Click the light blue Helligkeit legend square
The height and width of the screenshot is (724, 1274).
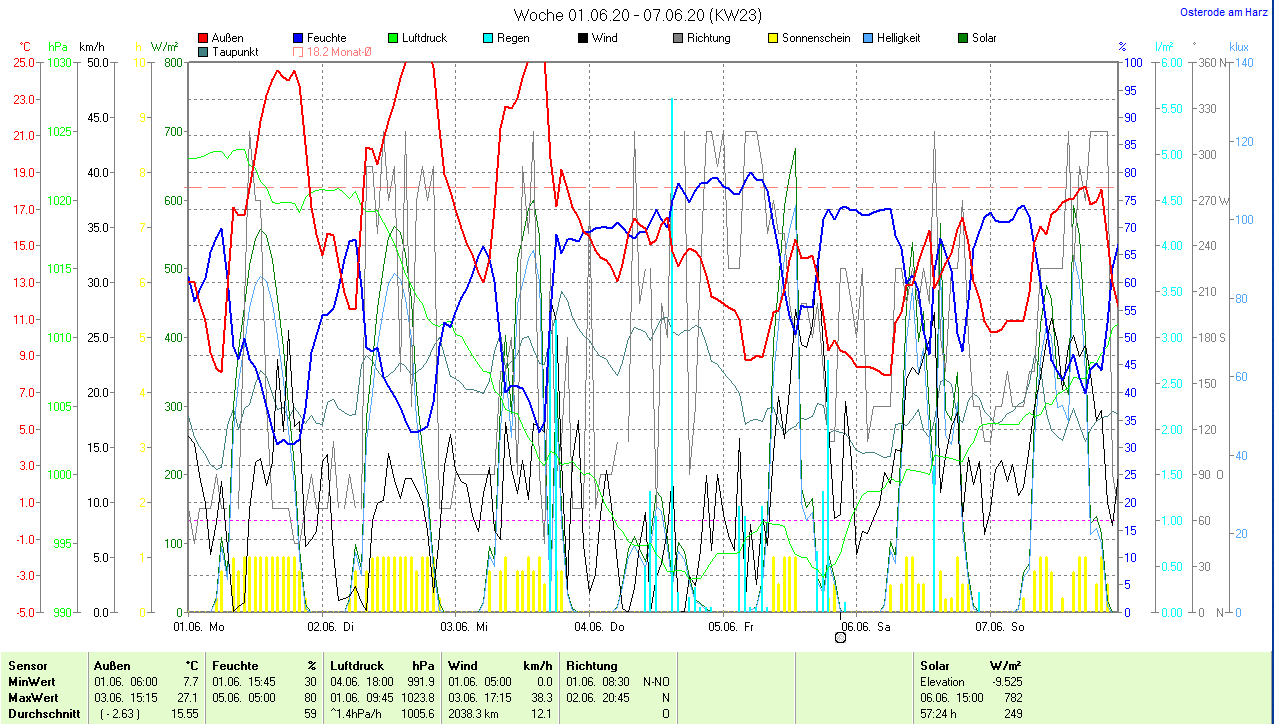point(868,38)
